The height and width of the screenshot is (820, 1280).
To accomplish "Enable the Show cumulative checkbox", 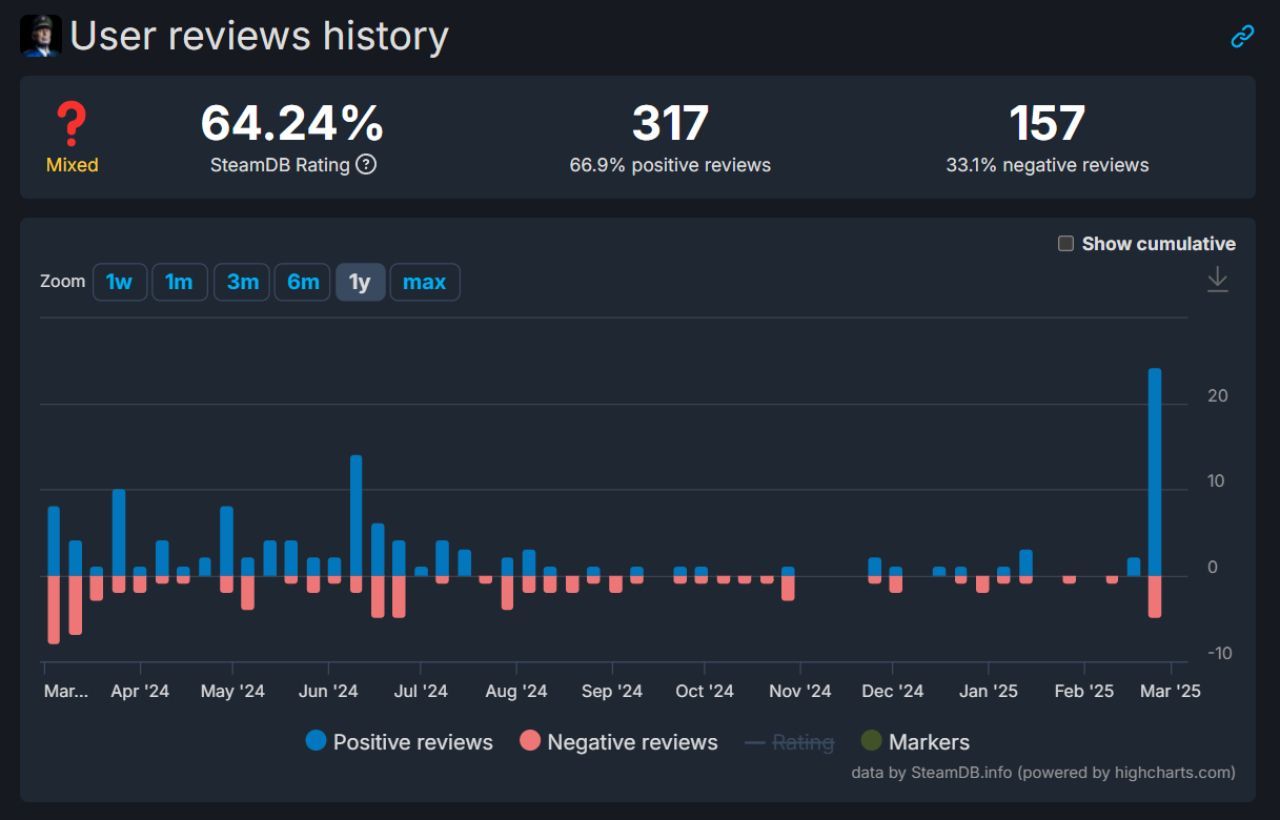I will 1066,243.
